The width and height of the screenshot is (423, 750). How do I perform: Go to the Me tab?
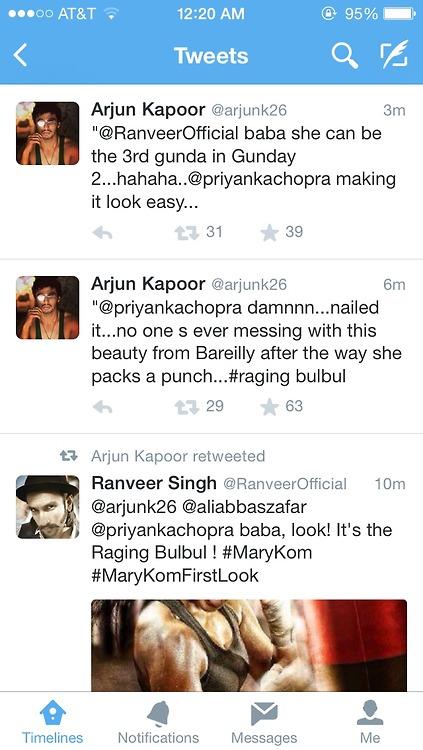pyautogui.click(x=370, y=722)
